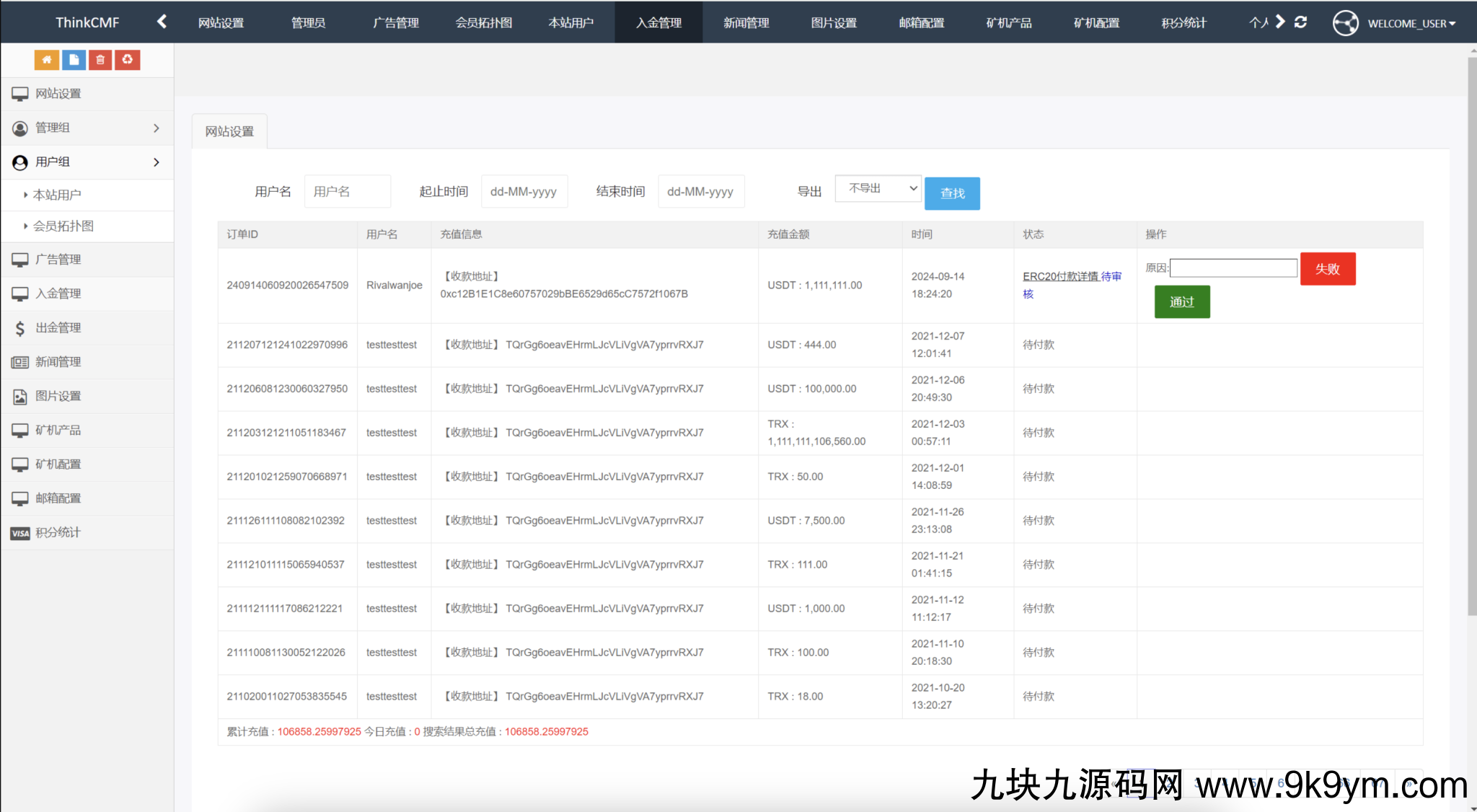
Task: Click the orange home icon button
Action: pos(46,60)
